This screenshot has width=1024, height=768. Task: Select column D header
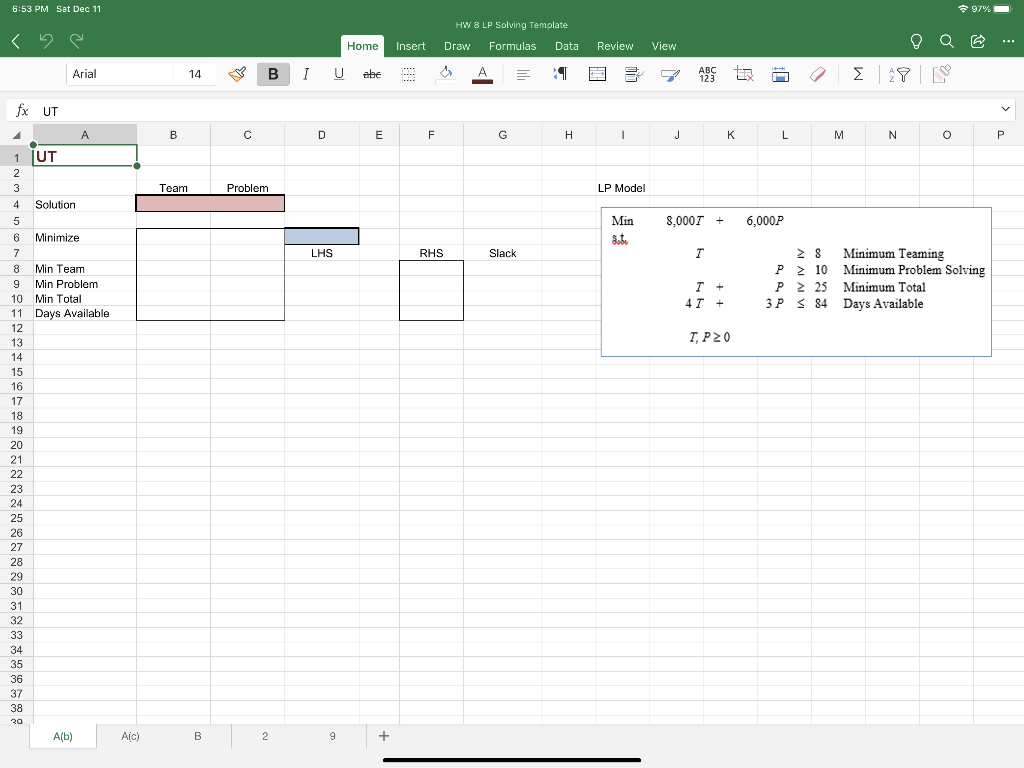click(x=321, y=135)
